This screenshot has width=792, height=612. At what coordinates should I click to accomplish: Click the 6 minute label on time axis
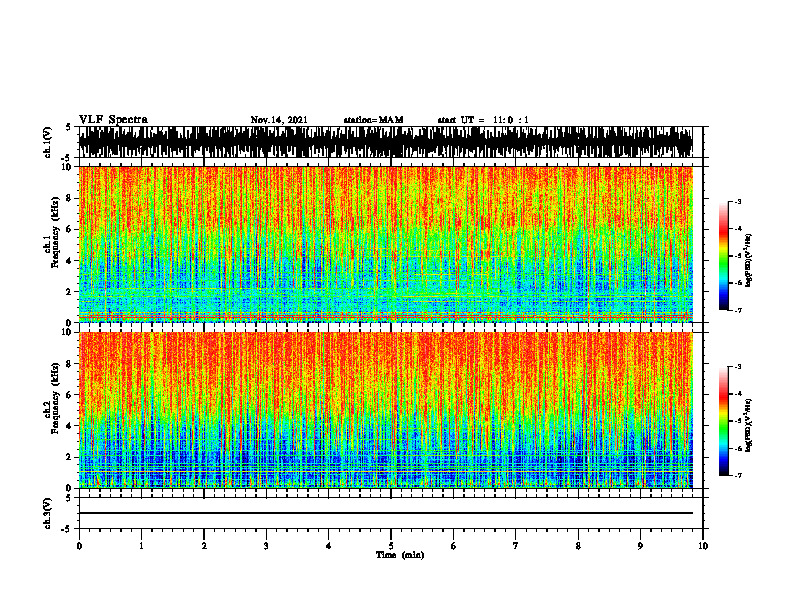454,546
